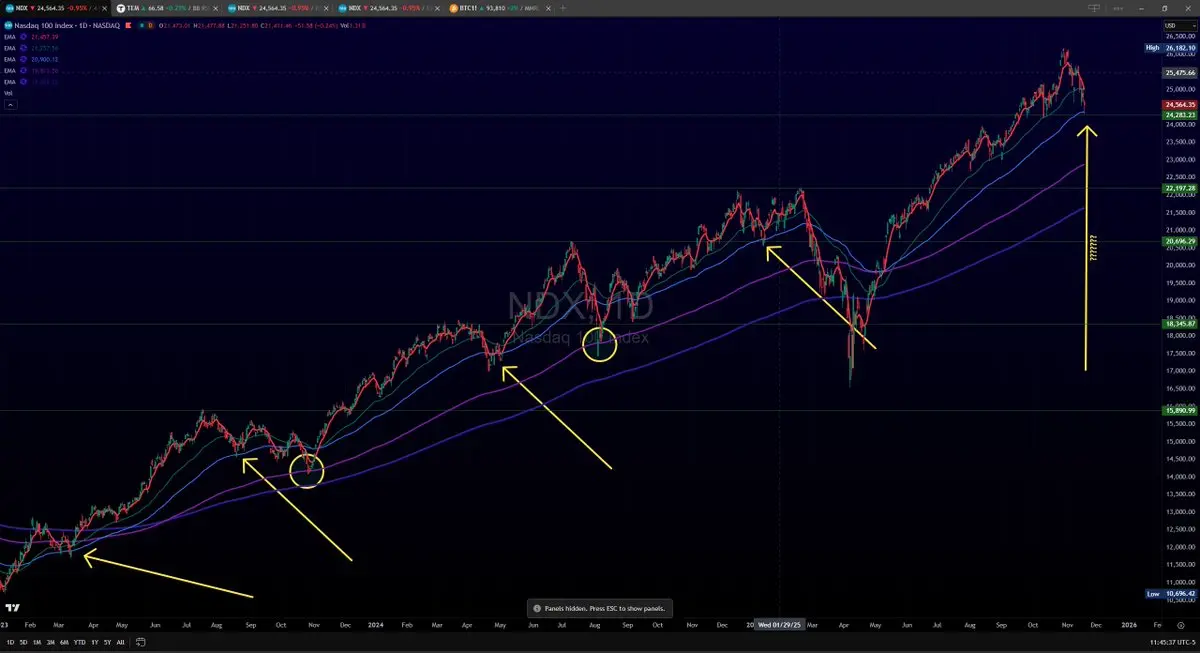1200x653 pixels.
Task: Set range to 1D
Action: point(10,642)
